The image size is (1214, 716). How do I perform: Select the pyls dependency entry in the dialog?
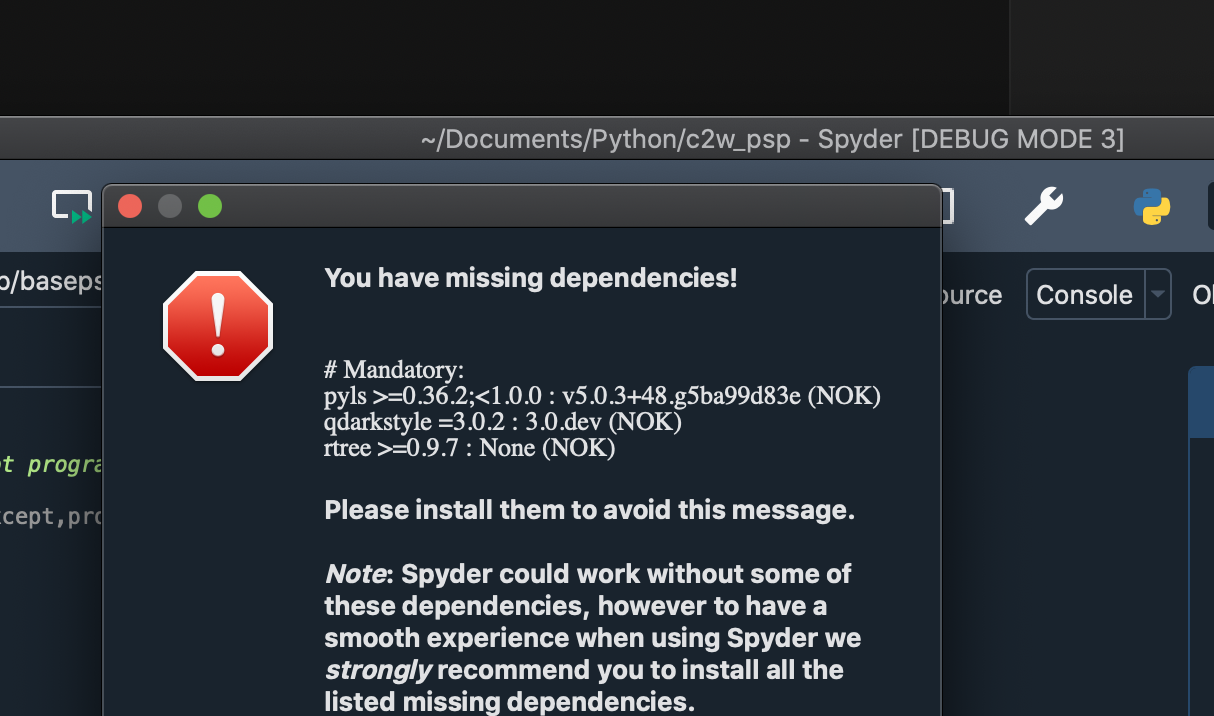tap(600, 396)
